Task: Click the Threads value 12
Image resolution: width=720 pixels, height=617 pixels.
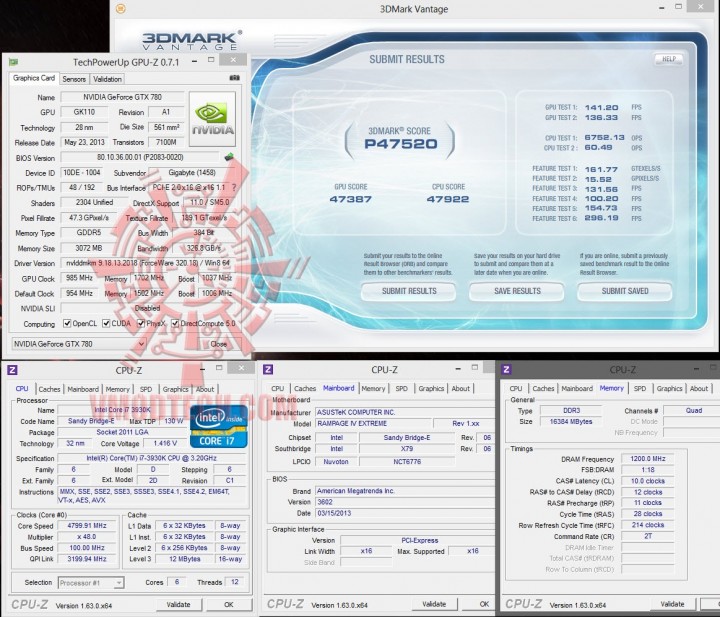Action: click(x=235, y=582)
